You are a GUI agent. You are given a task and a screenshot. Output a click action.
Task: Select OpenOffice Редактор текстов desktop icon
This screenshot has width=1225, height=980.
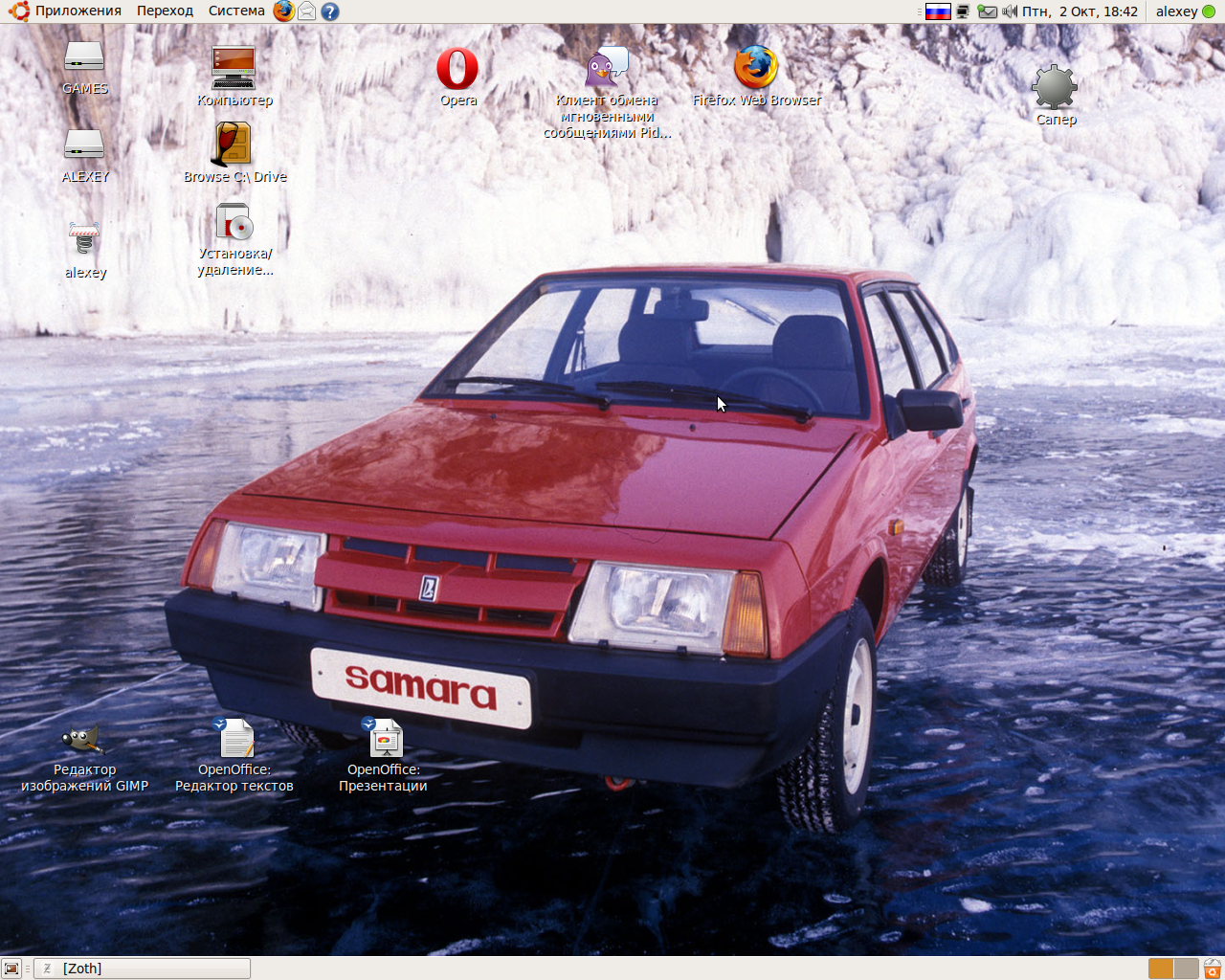pyautogui.click(x=234, y=756)
